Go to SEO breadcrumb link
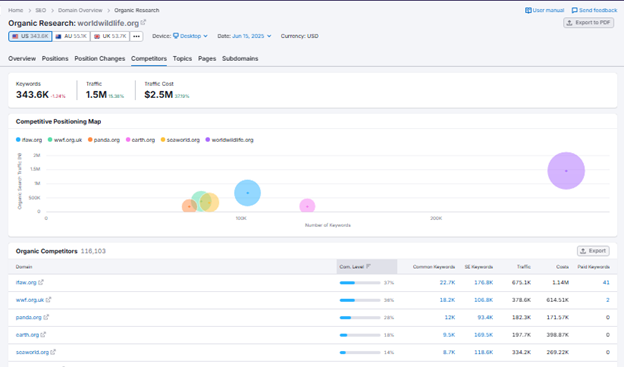Image resolution: width=624 pixels, height=367 pixels. pos(41,10)
